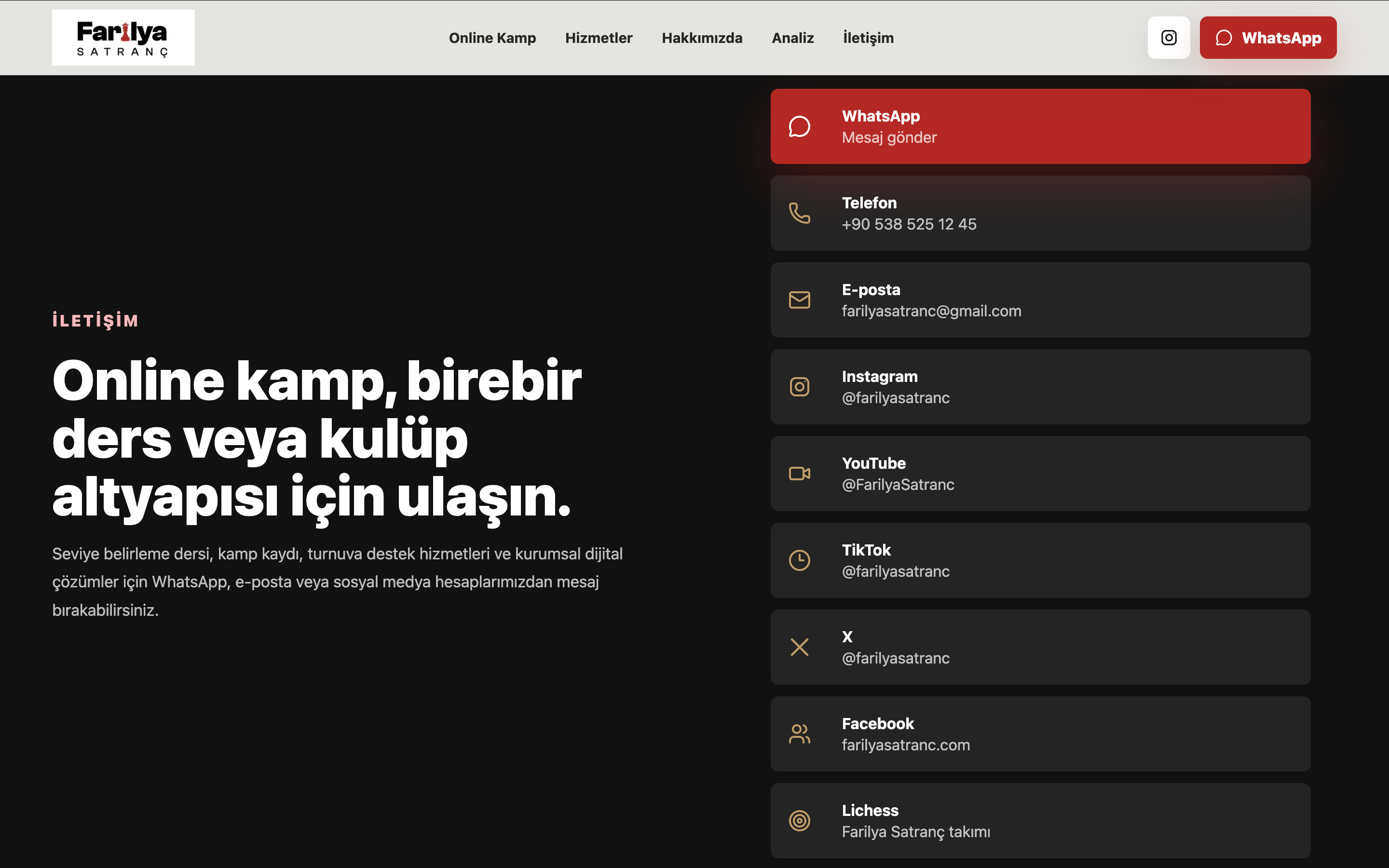Click the X cross icon
This screenshot has height=868, width=1389.
pos(800,647)
